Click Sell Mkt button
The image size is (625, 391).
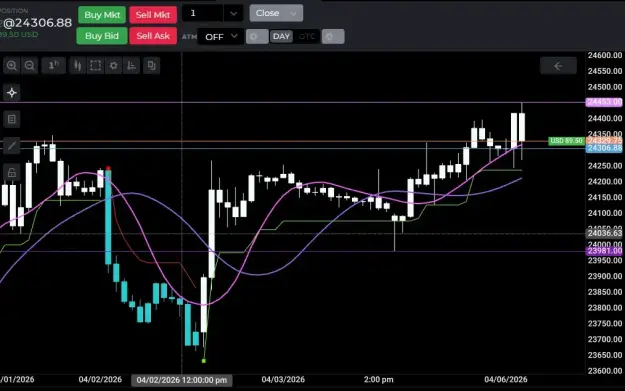(x=153, y=15)
